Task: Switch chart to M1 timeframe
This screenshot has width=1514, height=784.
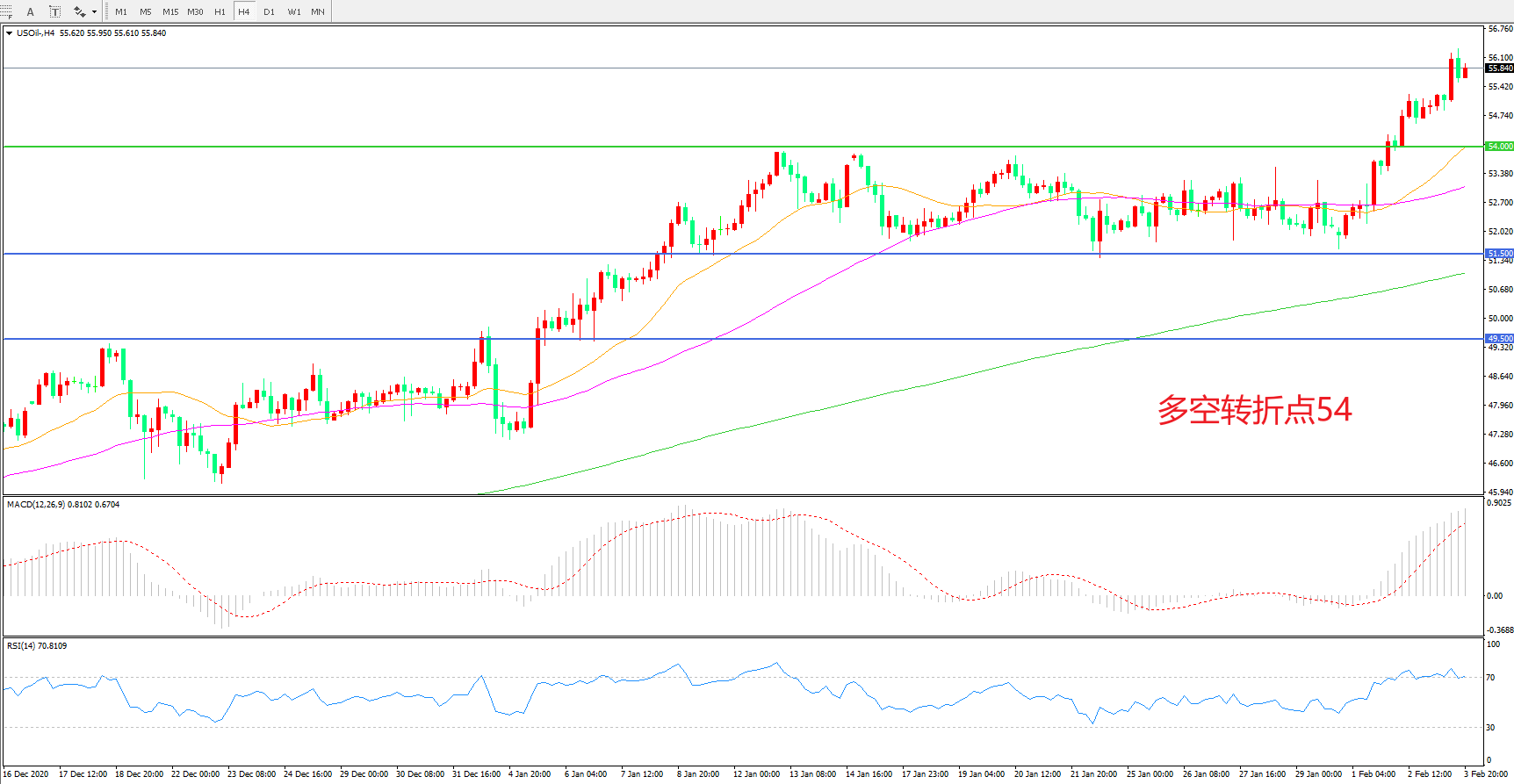Action: point(121,11)
